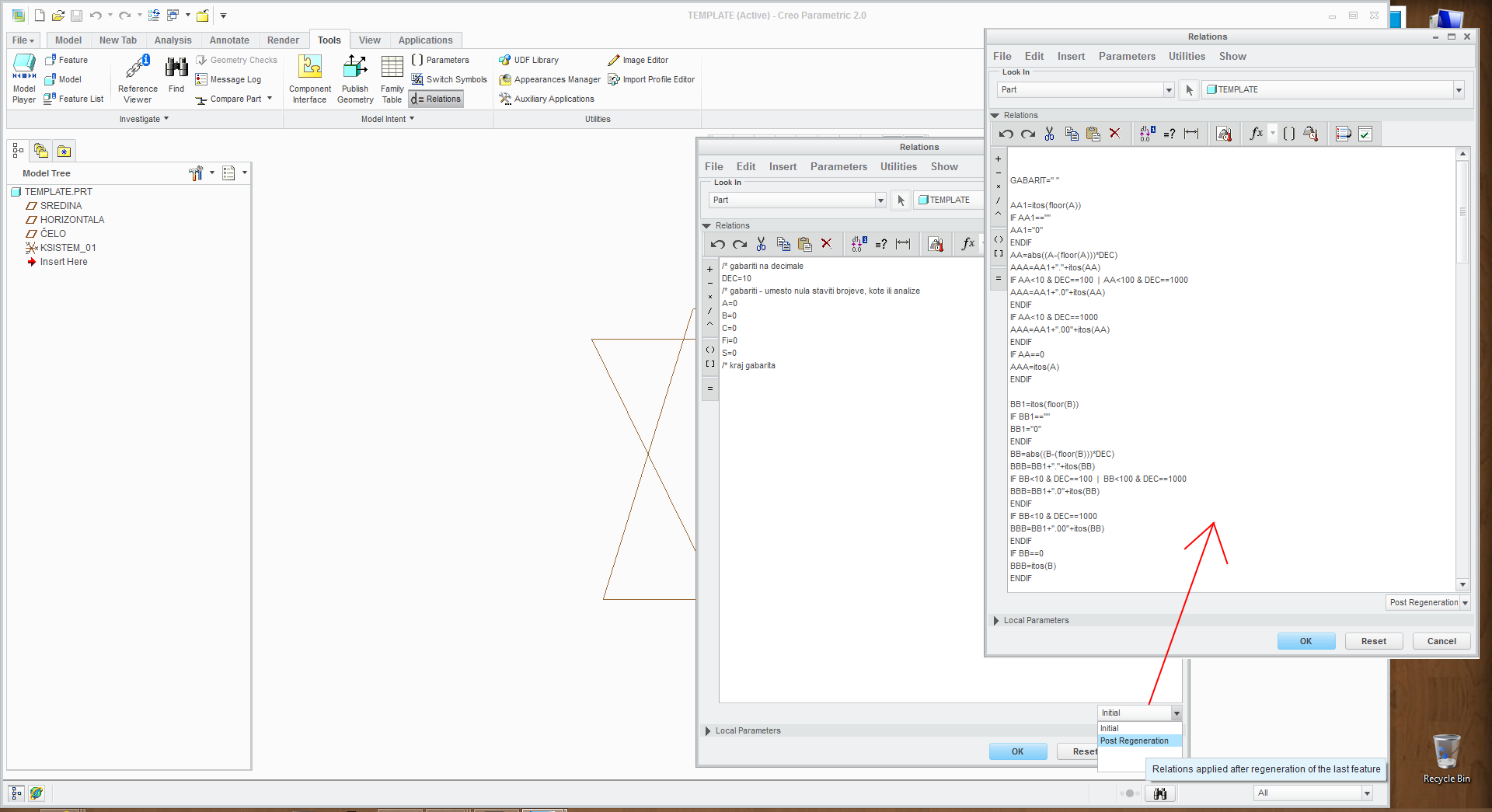This screenshot has height=812, width=1492.
Task: Click the Relations ribbon button
Action: tap(436, 99)
